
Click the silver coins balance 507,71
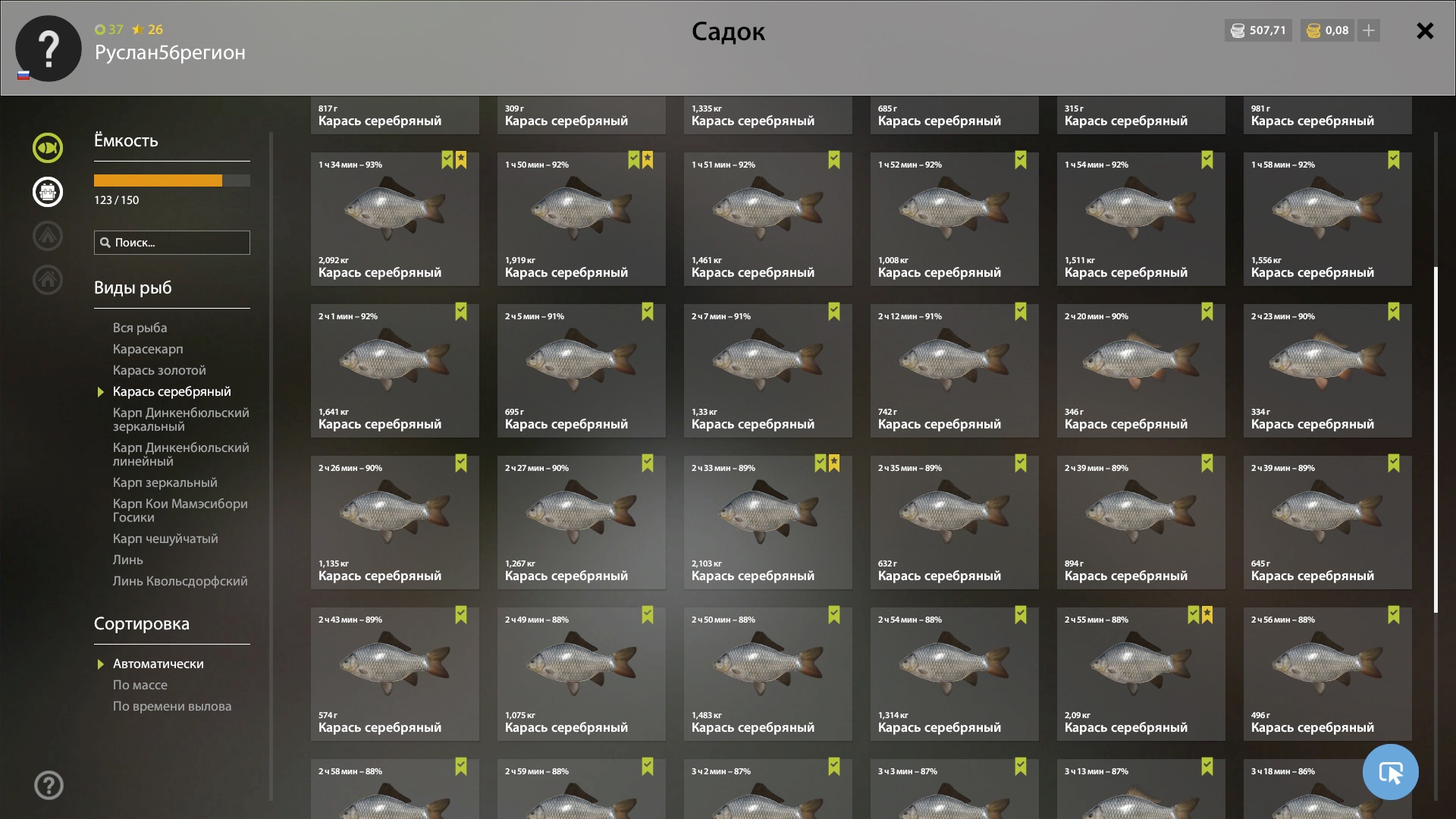click(1258, 30)
